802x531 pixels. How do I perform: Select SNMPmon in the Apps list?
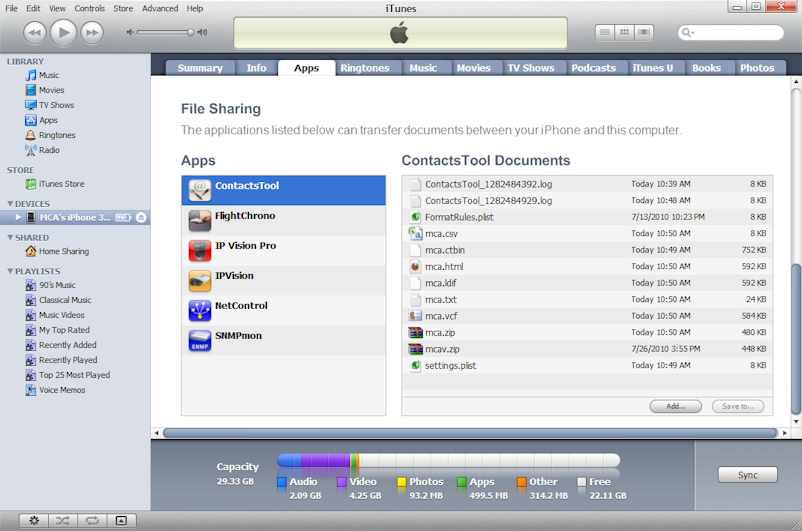(x=283, y=341)
